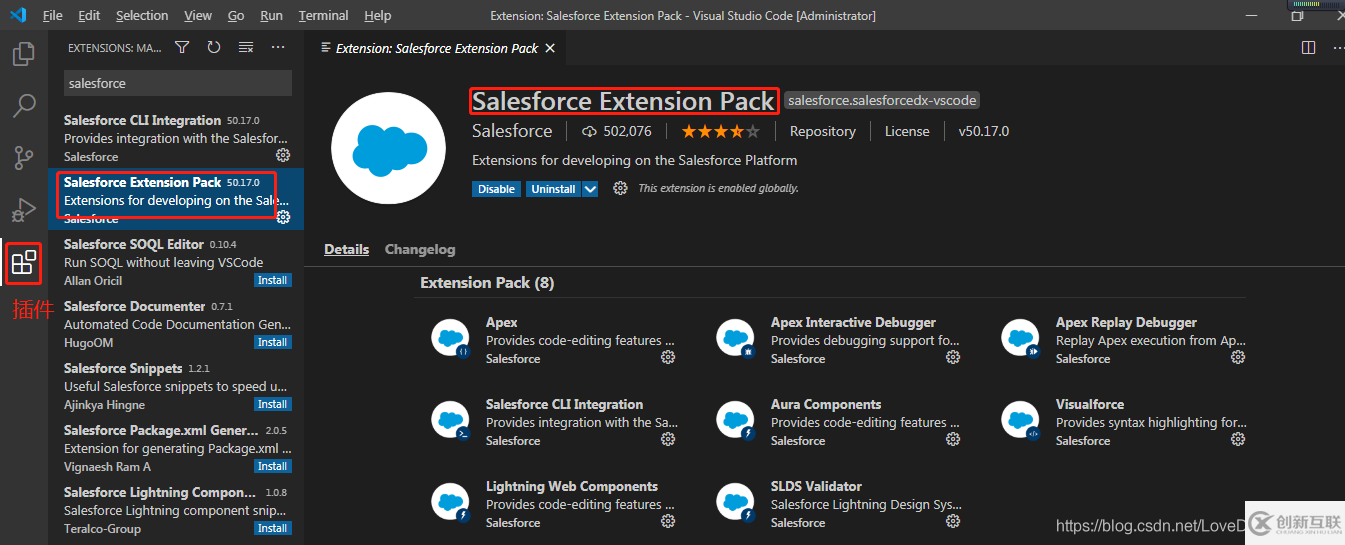Image resolution: width=1345 pixels, height=545 pixels.
Task: Open the Go menu
Action: coord(236,16)
